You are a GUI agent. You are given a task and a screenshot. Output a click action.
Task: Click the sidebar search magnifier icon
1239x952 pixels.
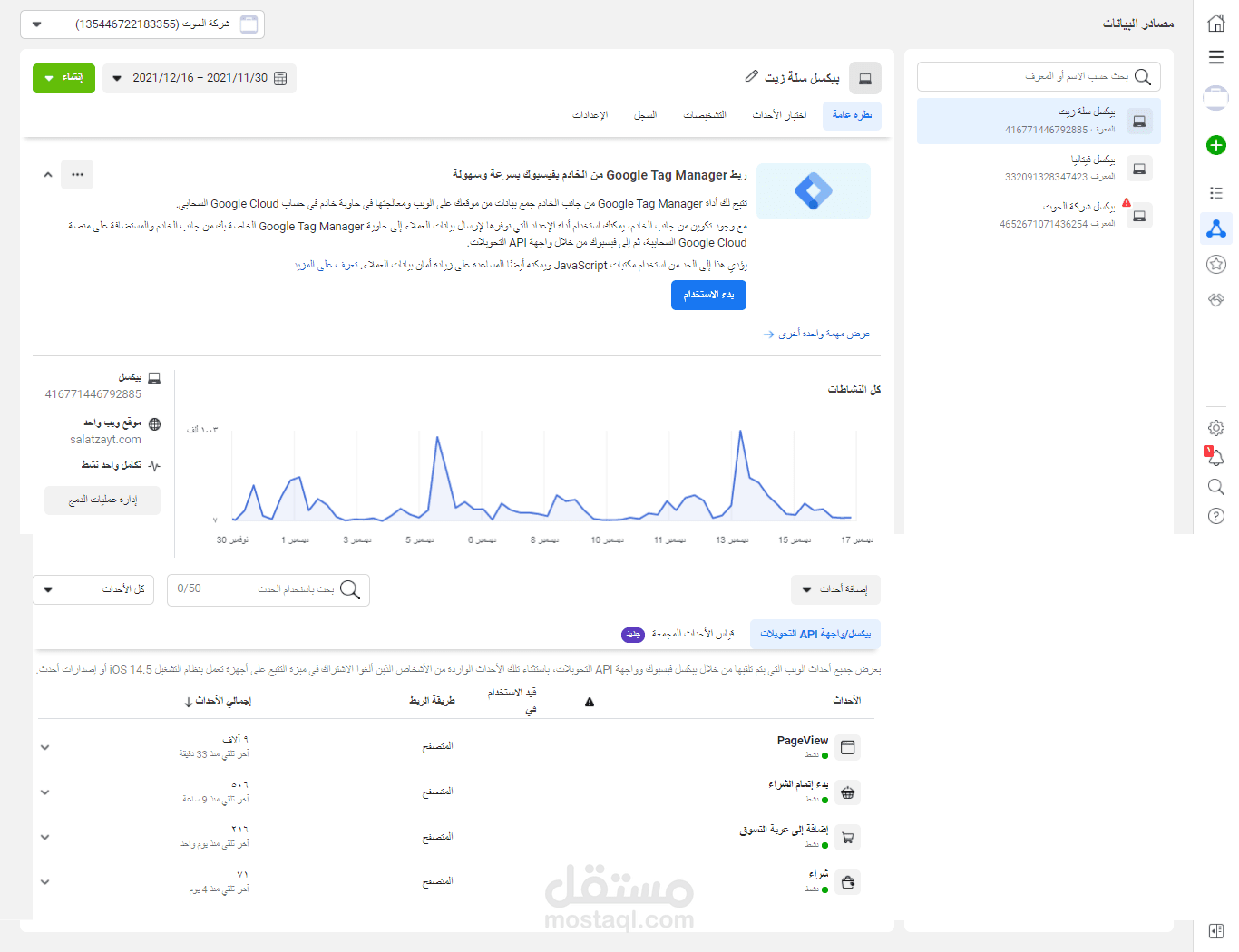click(1216, 487)
